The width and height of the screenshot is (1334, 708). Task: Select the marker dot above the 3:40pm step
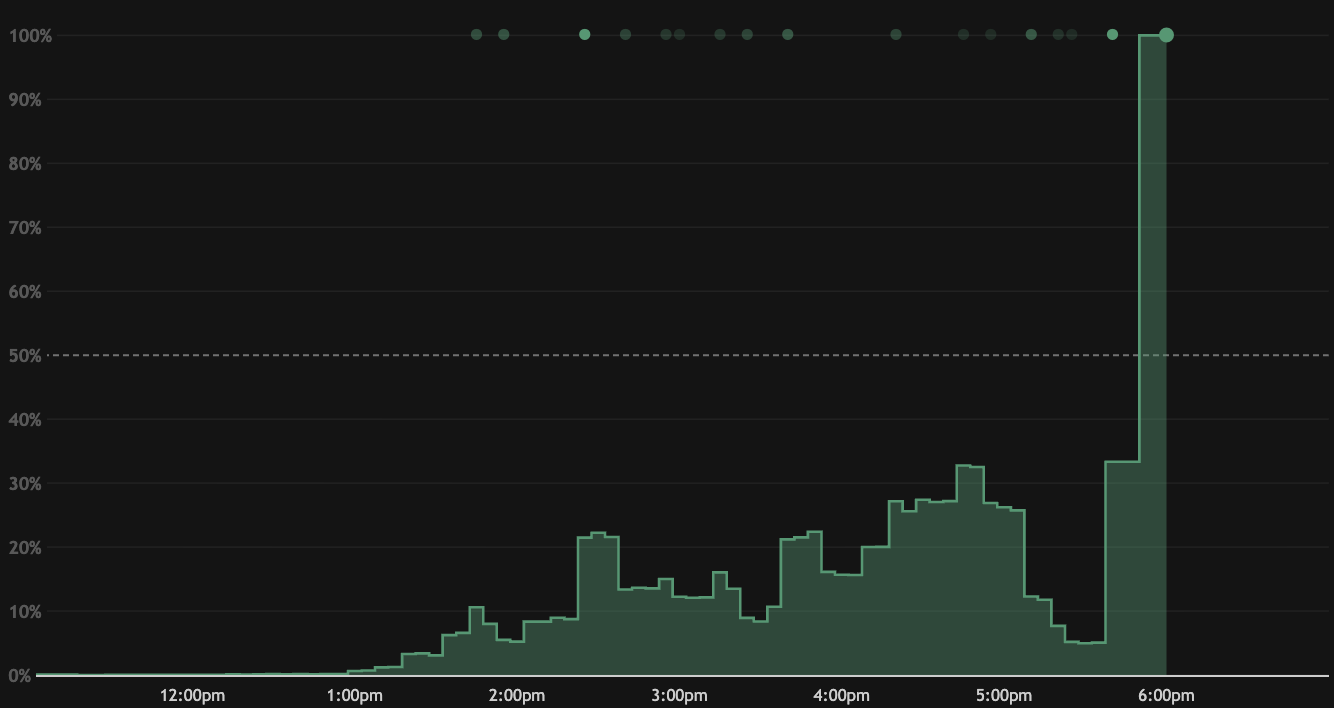pos(788,35)
